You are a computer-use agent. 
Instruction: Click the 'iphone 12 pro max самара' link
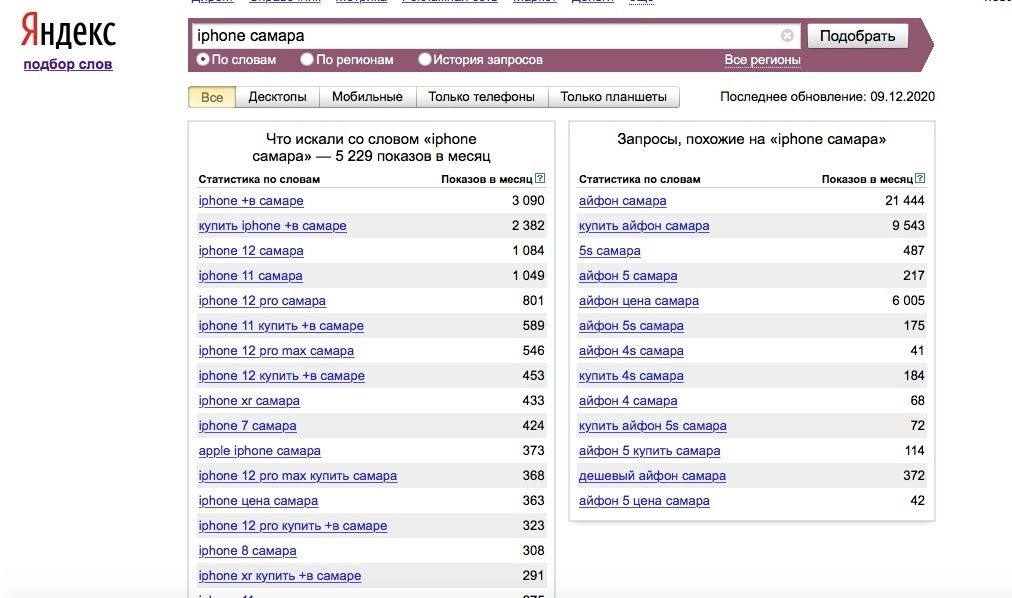pyautogui.click(x=276, y=351)
